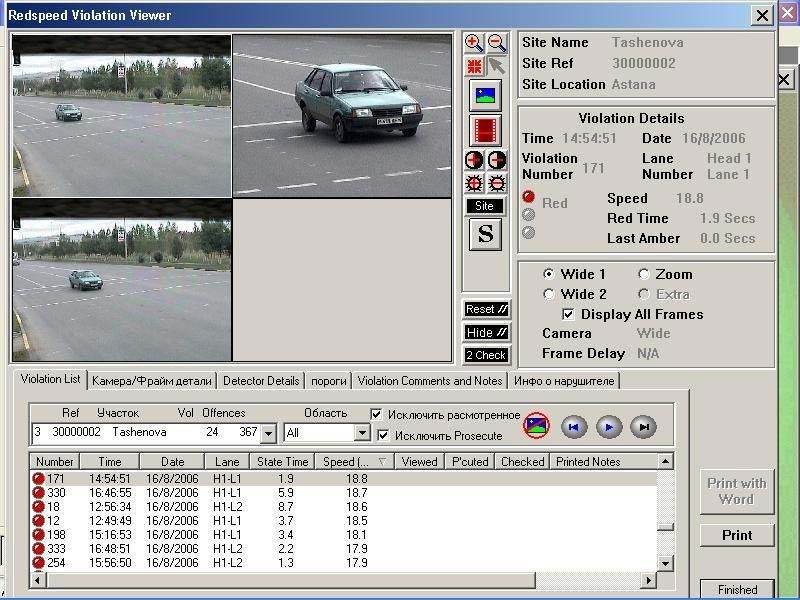The image size is (800, 600).
Task: Click the crossed-out image icon
Action: 536,427
